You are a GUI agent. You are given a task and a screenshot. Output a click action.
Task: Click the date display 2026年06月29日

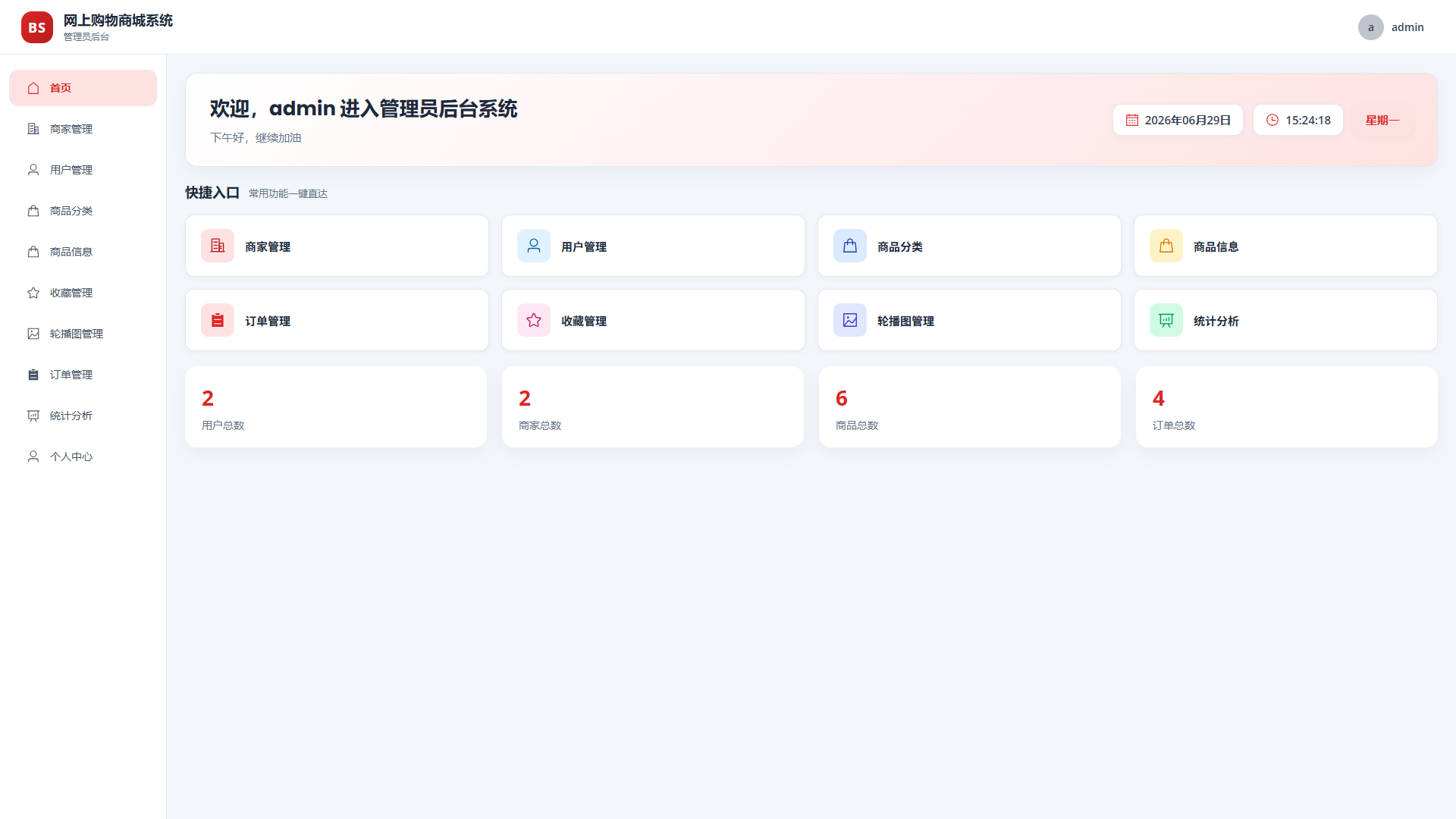click(x=1178, y=120)
